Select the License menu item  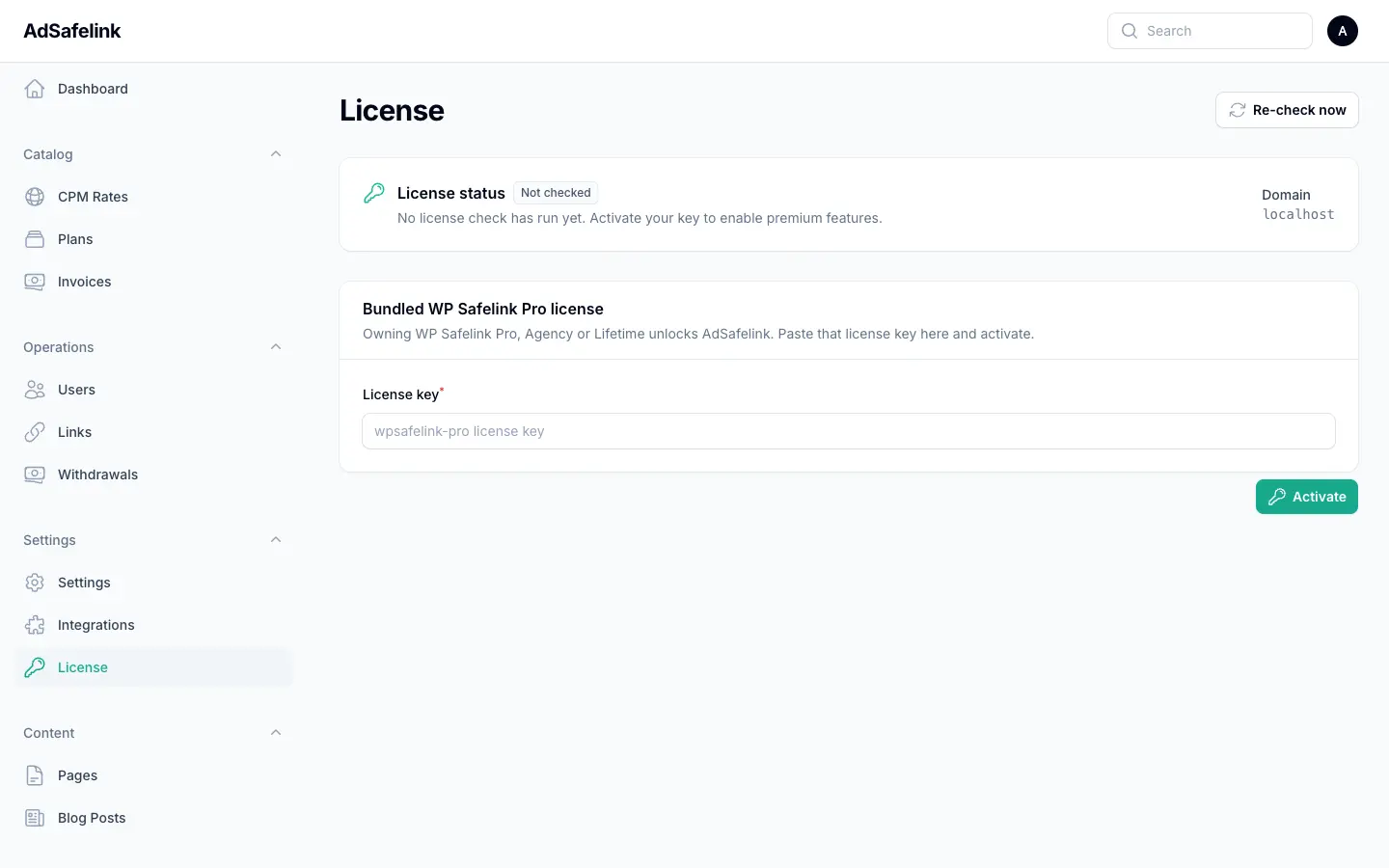tap(154, 667)
